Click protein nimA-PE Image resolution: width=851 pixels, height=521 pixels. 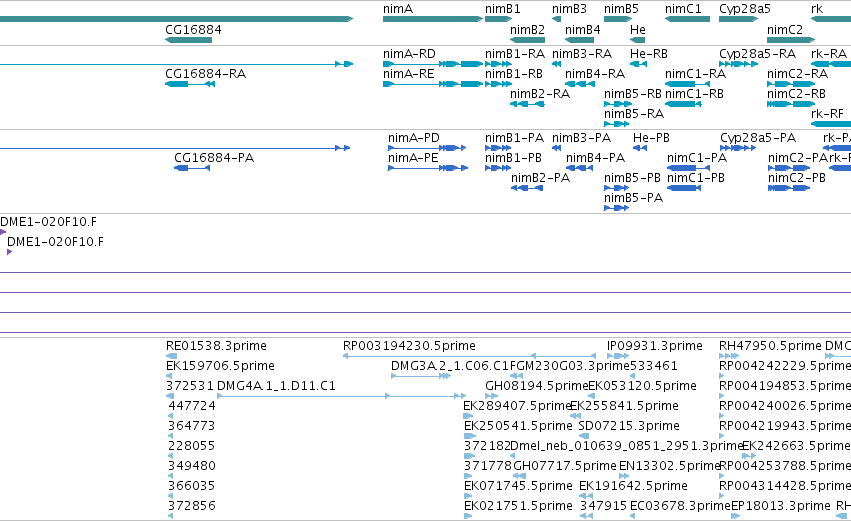[428, 168]
